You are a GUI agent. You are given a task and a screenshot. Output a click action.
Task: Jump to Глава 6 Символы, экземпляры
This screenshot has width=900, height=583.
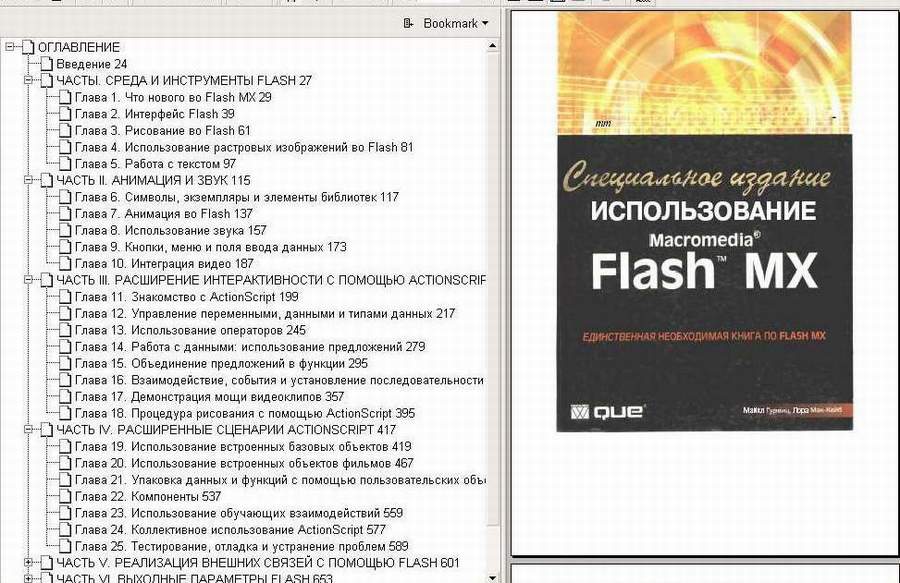[236, 197]
